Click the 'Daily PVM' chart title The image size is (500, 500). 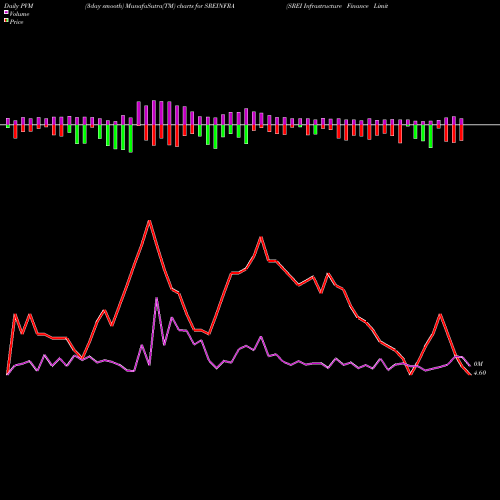tap(19, 6)
